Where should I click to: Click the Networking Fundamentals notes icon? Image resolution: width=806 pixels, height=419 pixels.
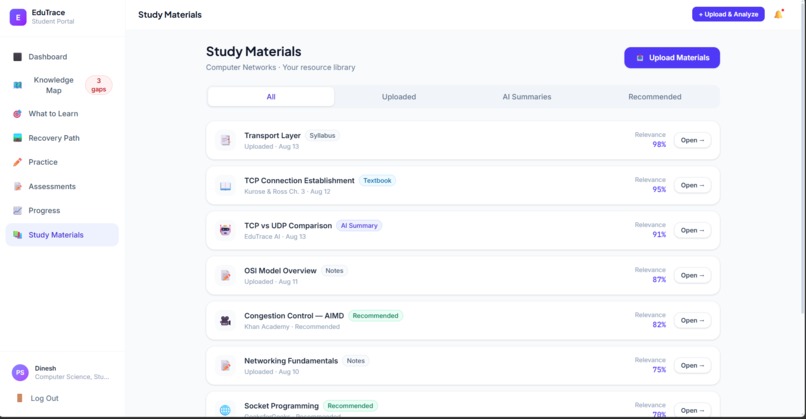tap(225, 365)
